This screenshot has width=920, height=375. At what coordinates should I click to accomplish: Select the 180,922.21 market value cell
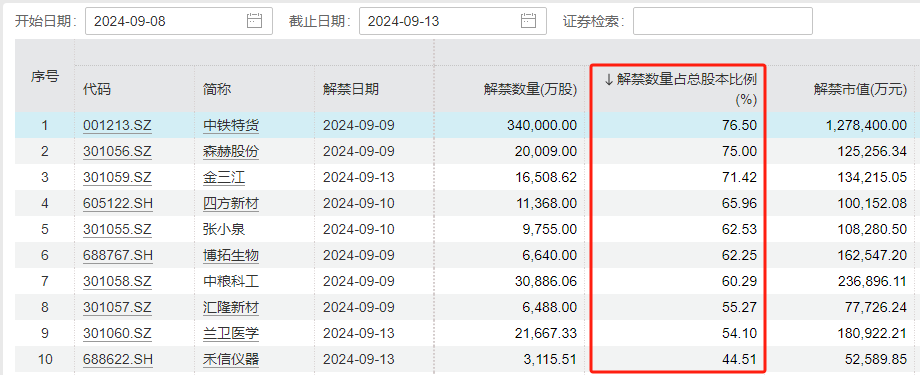coord(871,333)
